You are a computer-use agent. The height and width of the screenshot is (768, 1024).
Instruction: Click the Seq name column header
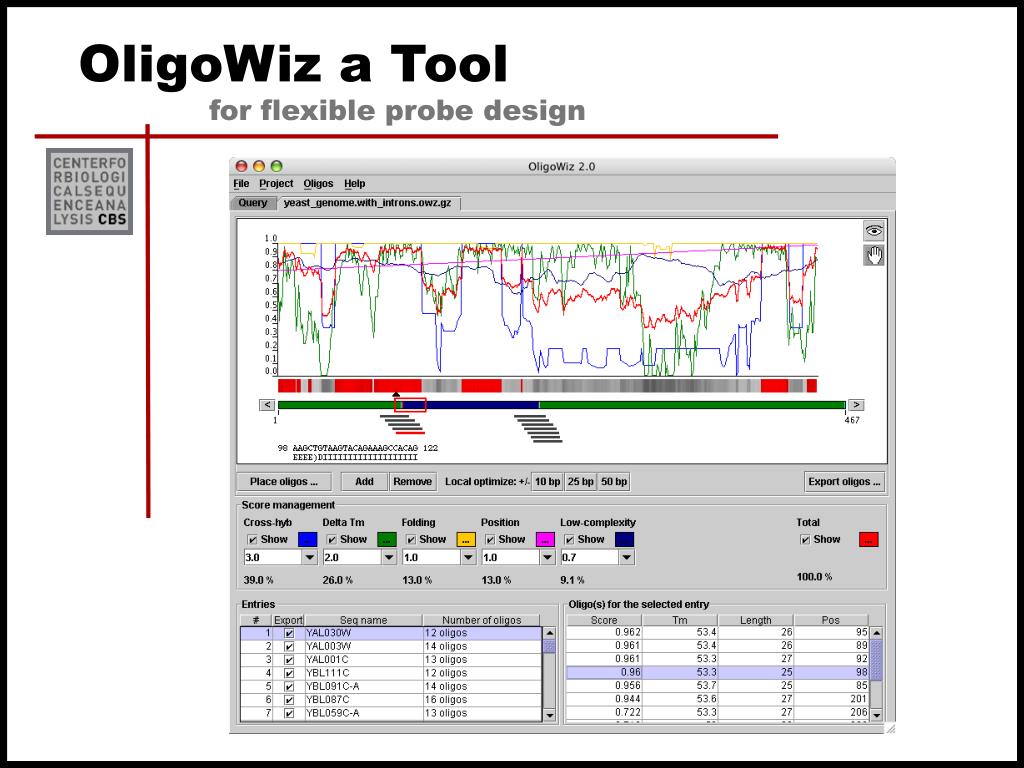[x=363, y=620]
